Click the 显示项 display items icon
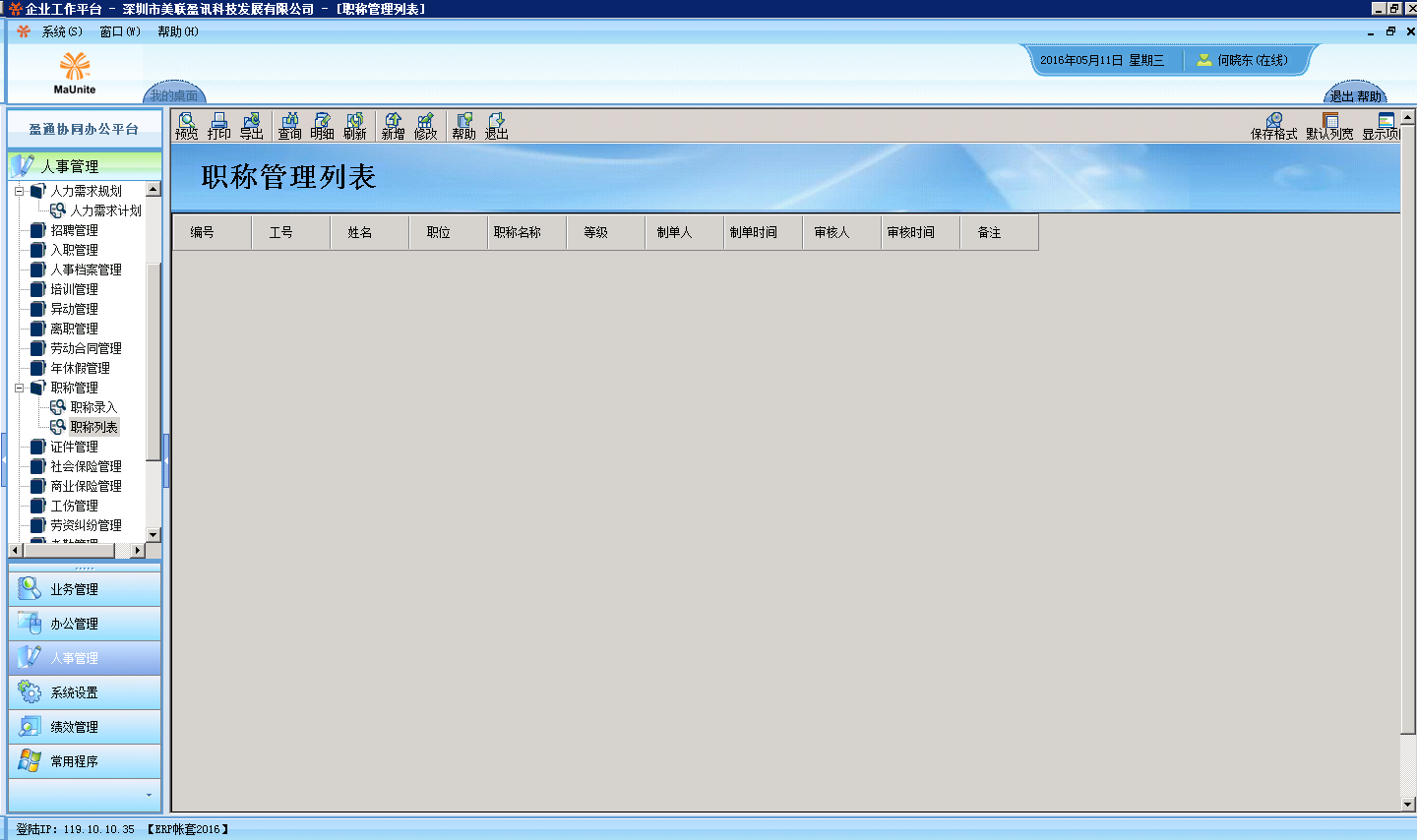The height and width of the screenshot is (840, 1417). tap(1382, 126)
